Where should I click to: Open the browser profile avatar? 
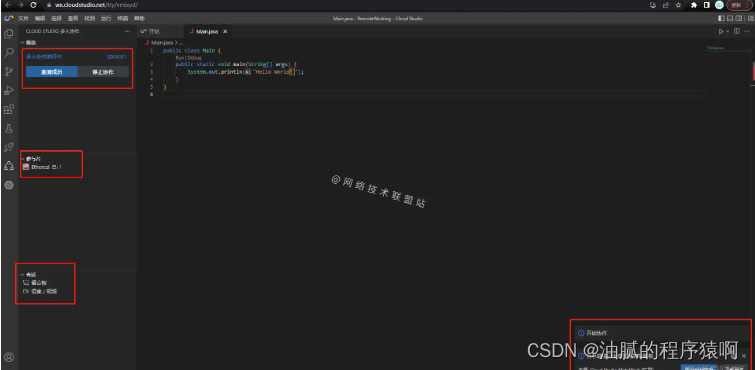pos(719,5)
